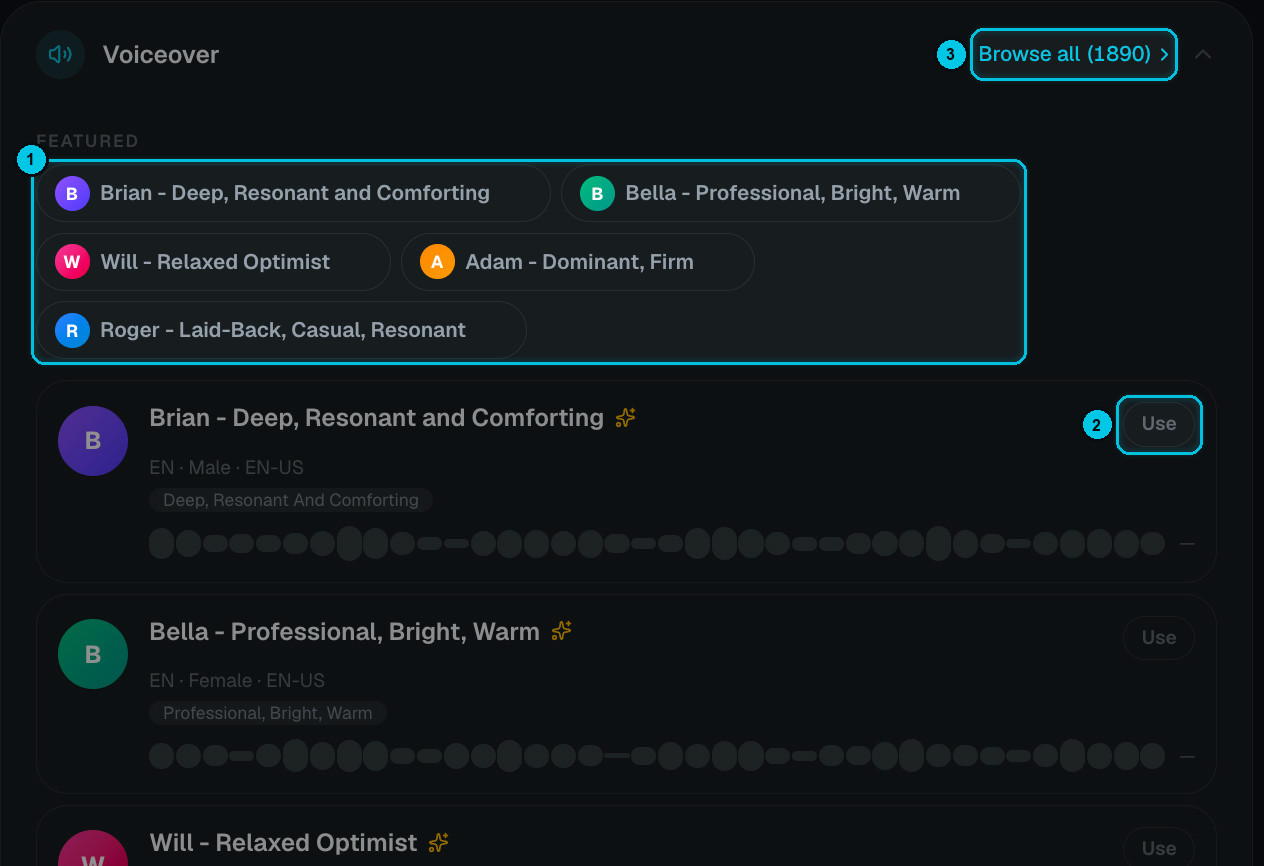Image resolution: width=1264 pixels, height=866 pixels.
Task: Select featured chip Bella - Professional, Bright, Warm
Action: click(790, 193)
